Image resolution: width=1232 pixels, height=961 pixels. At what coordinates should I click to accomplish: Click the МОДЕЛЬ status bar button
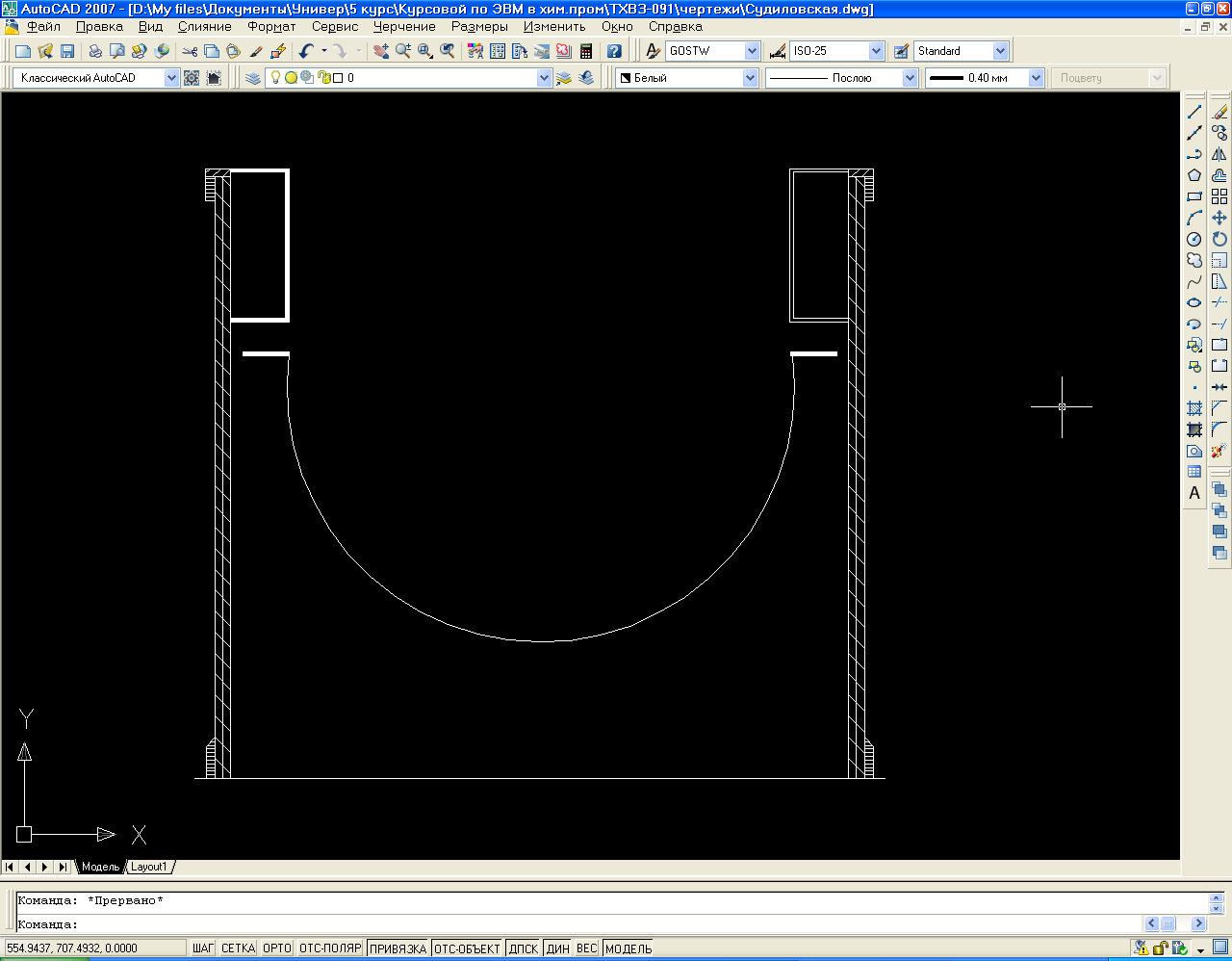pos(629,948)
